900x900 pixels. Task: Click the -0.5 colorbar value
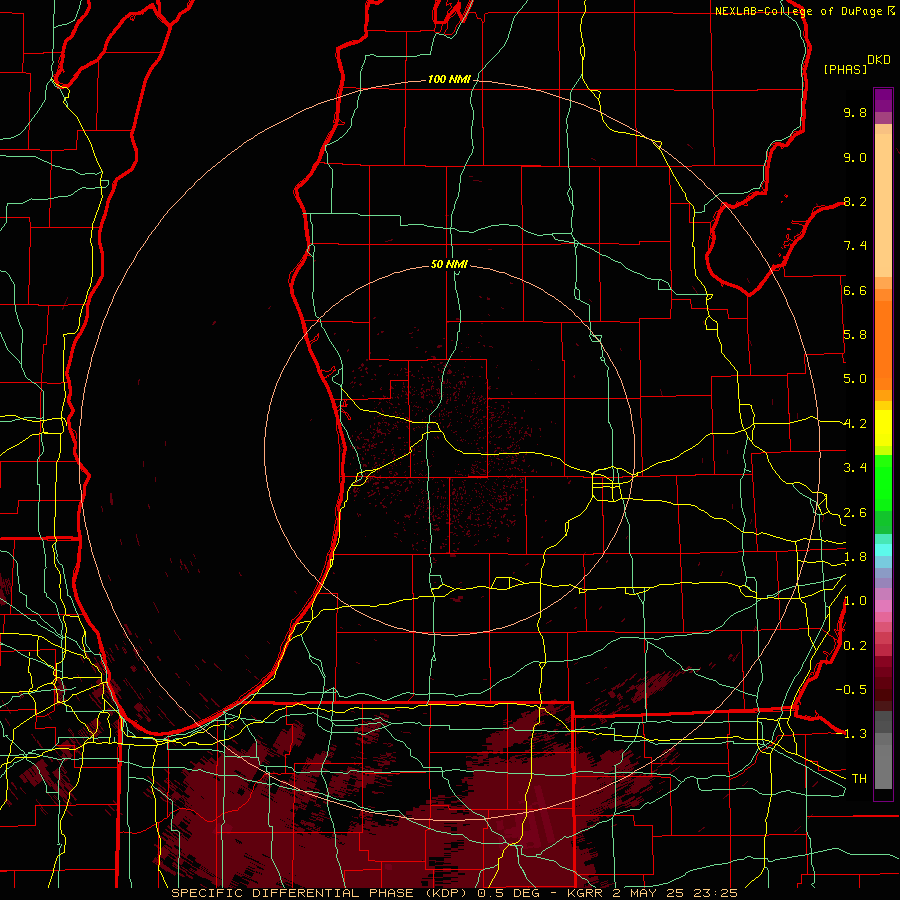pyautogui.click(x=851, y=690)
